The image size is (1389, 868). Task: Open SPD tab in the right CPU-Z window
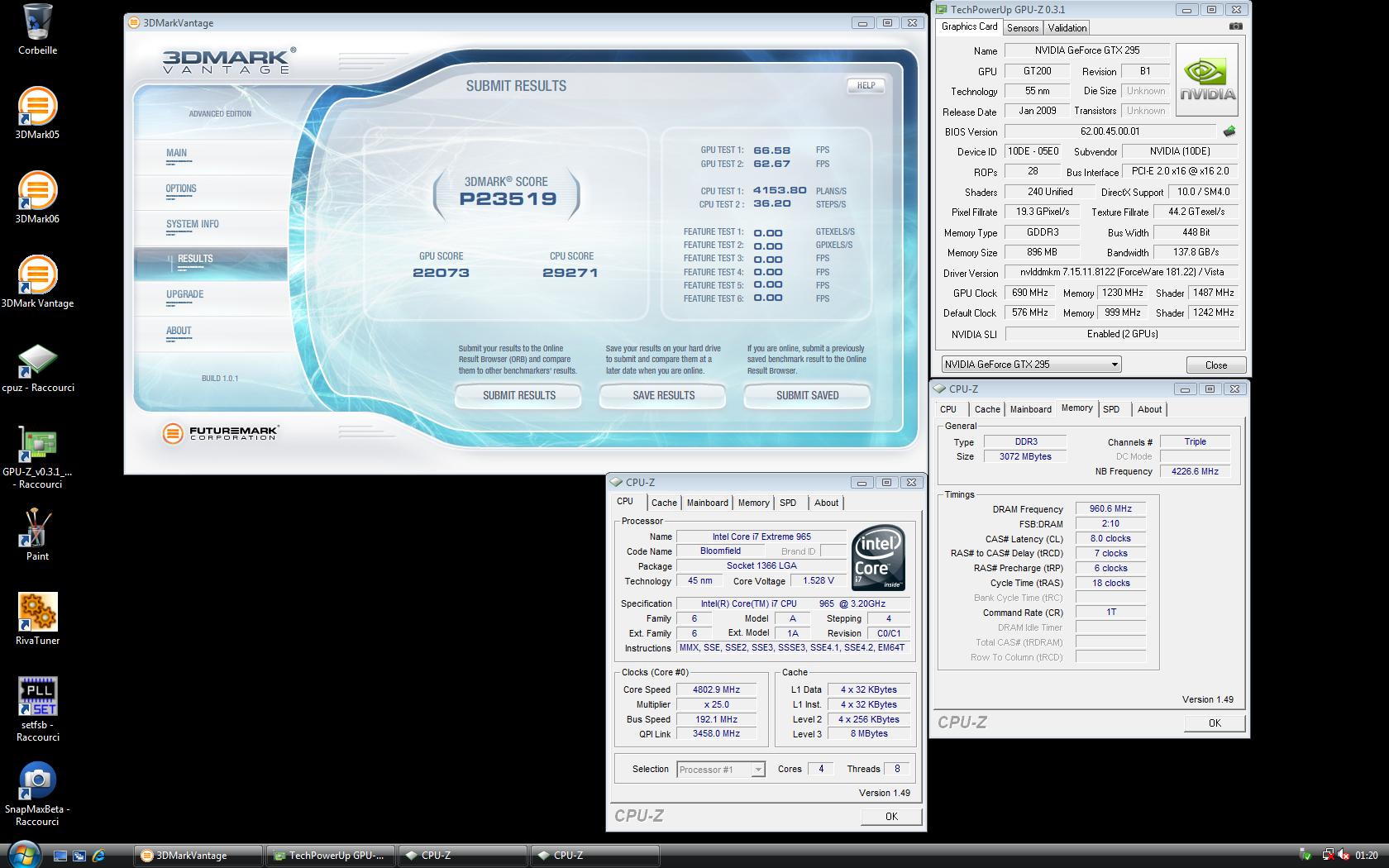[x=1111, y=409]
